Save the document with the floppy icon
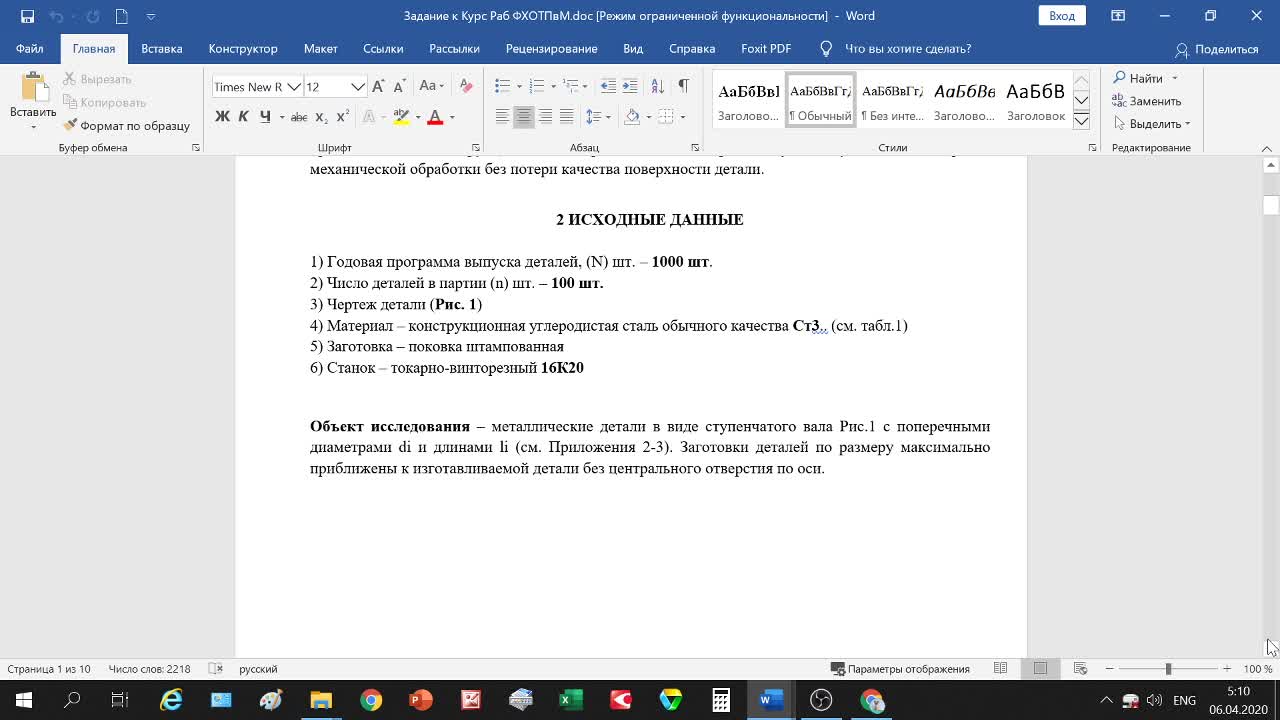1280x720 pixels. (27, 16)
